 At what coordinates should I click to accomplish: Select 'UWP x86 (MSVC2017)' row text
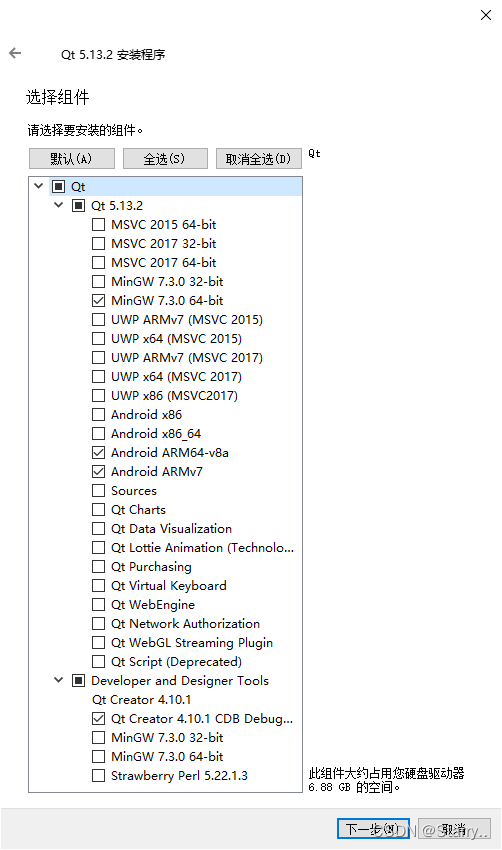(175, 396)
